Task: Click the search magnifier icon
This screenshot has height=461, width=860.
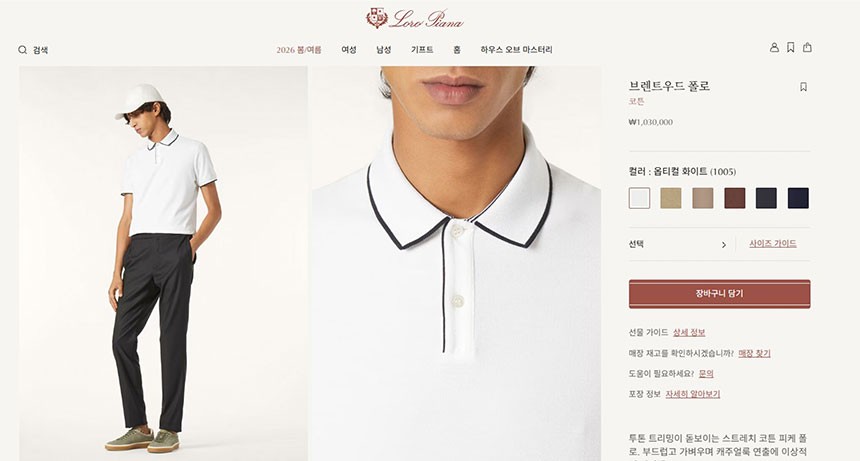Action: click(22, 50)
